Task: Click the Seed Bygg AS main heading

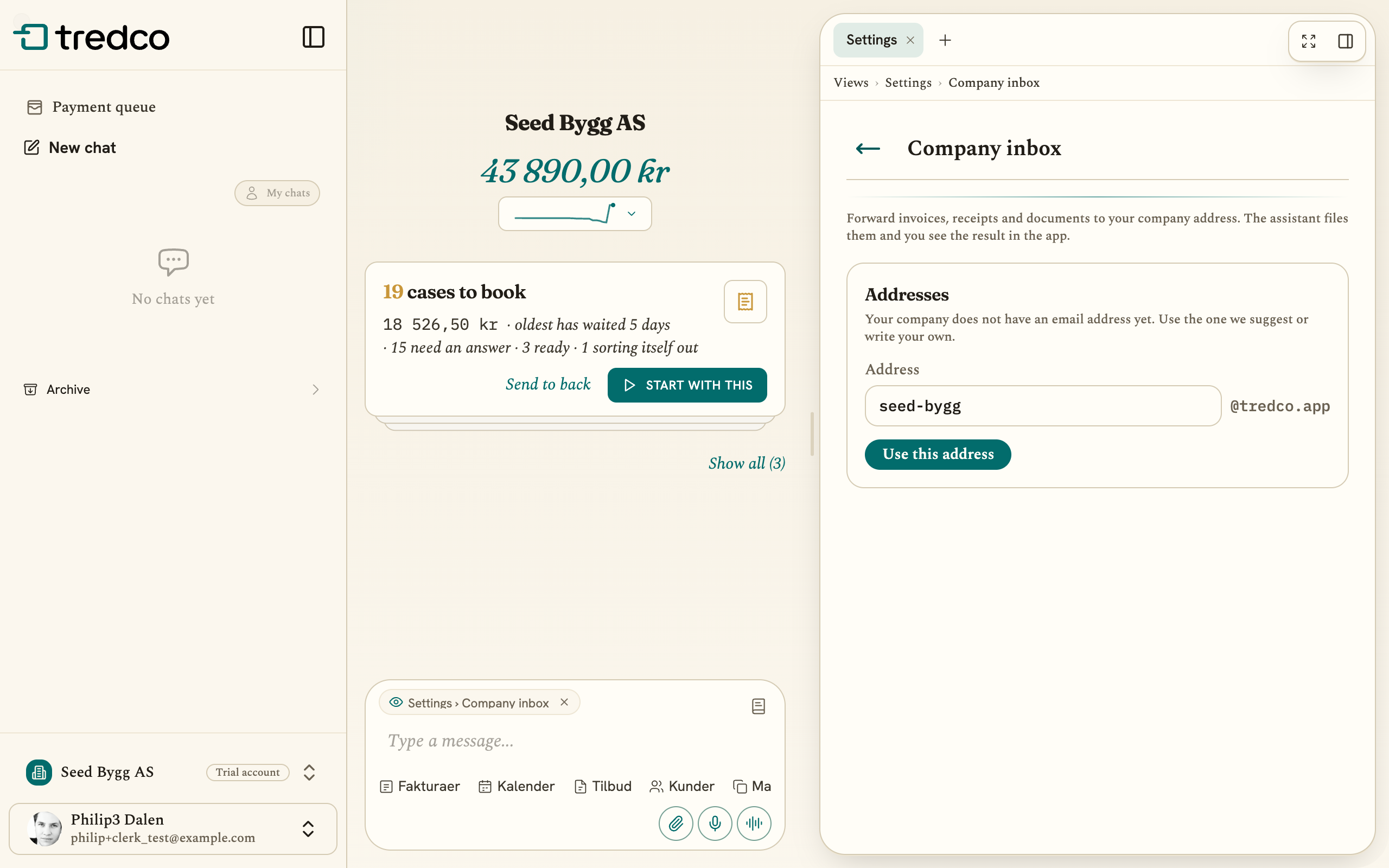Action: tap(575, 123)
